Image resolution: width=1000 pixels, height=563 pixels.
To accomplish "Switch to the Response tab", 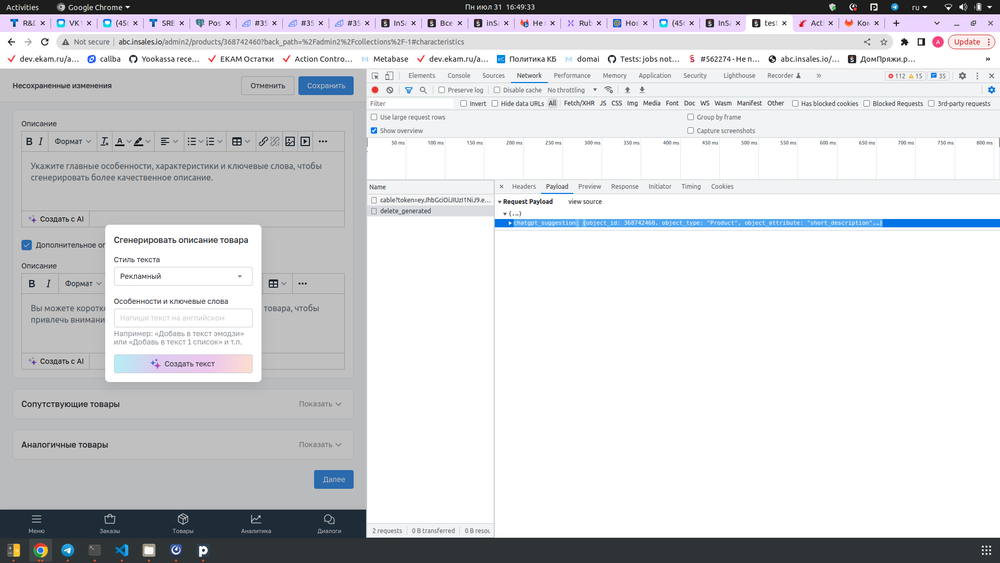I will (624, 187).
